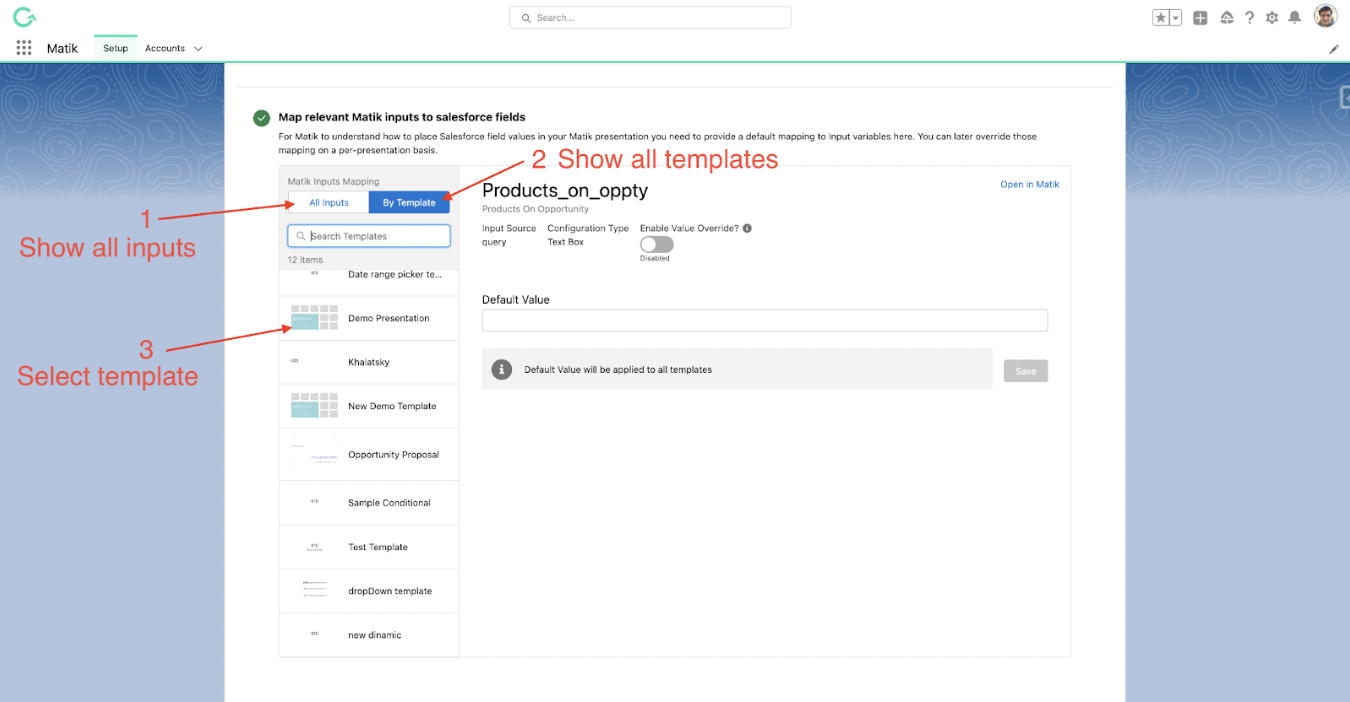Open the Salesforce guidance cloud icon
The width and height of the screenshot is (1350, 702).
click(1227, 18)
